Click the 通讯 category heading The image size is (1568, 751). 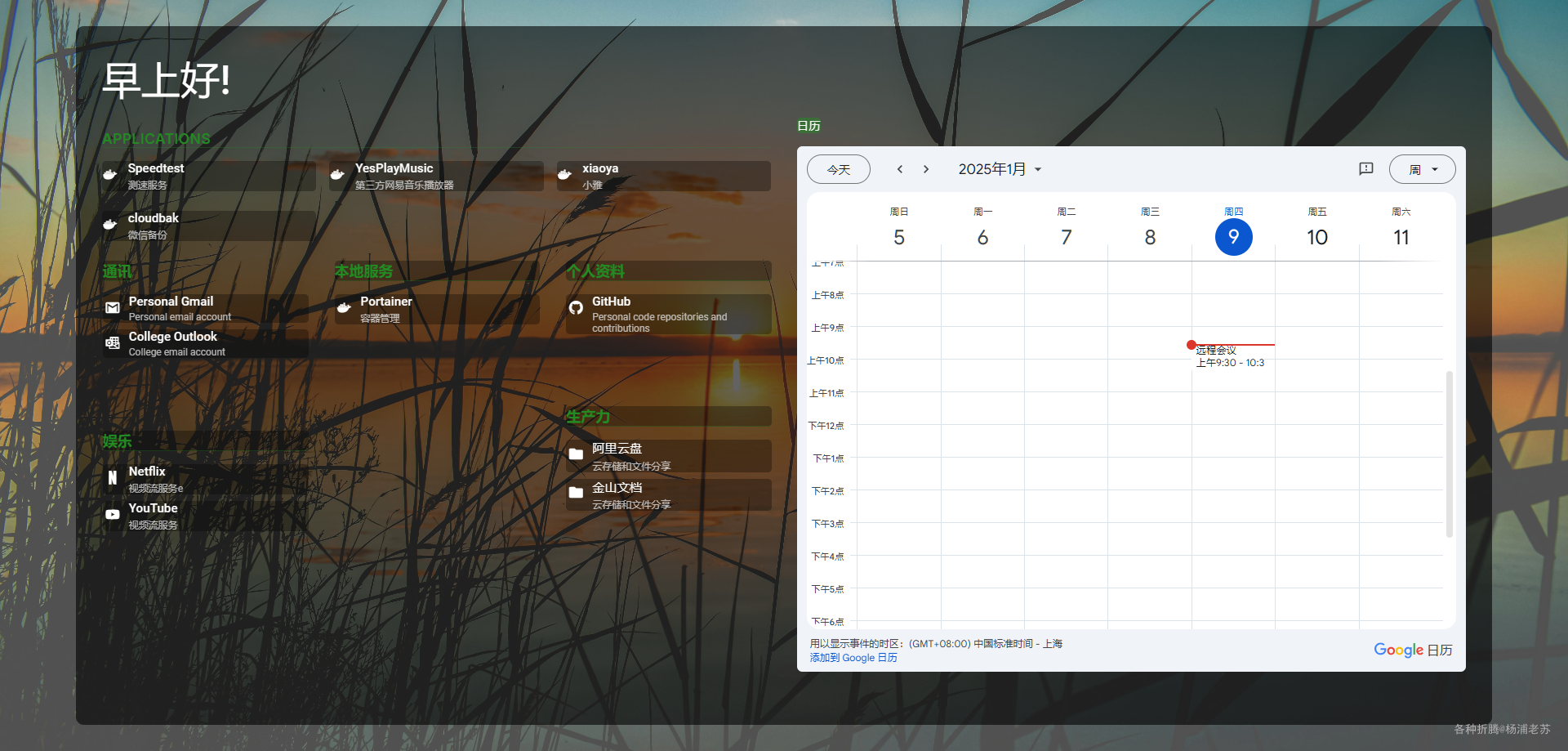117,271
